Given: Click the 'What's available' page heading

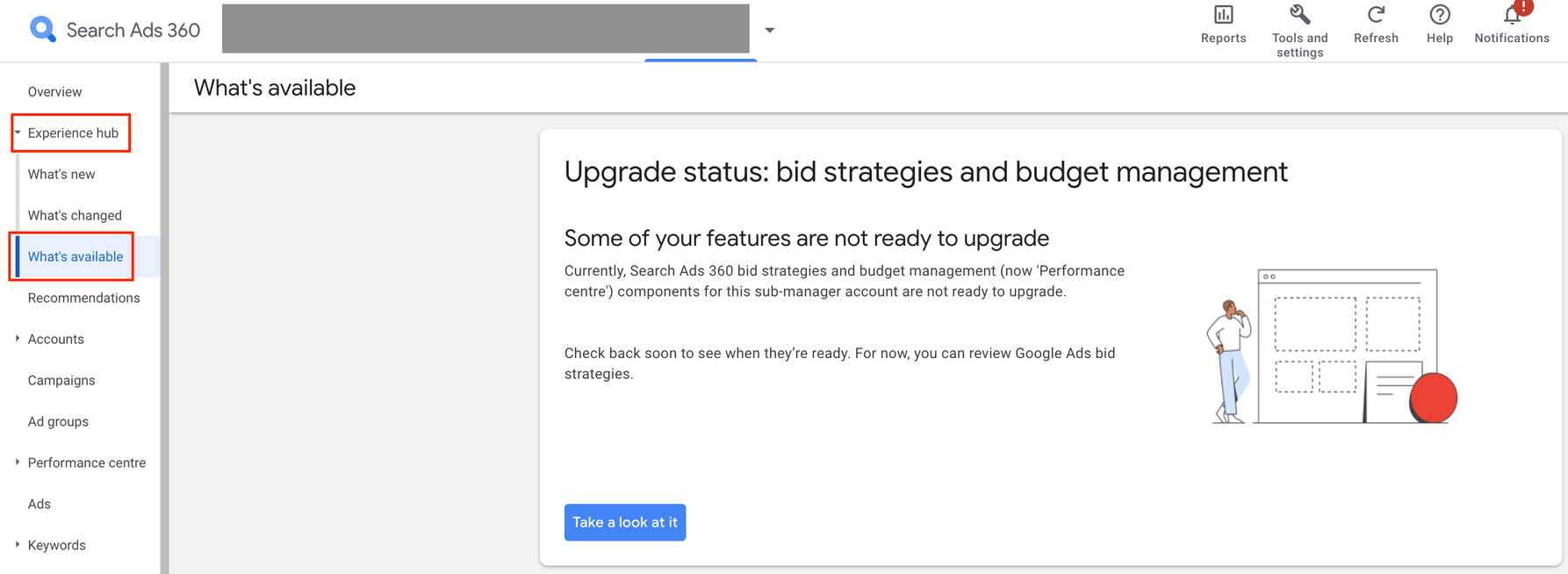Looking at the screenshot, I should click(x=275, y=88).
